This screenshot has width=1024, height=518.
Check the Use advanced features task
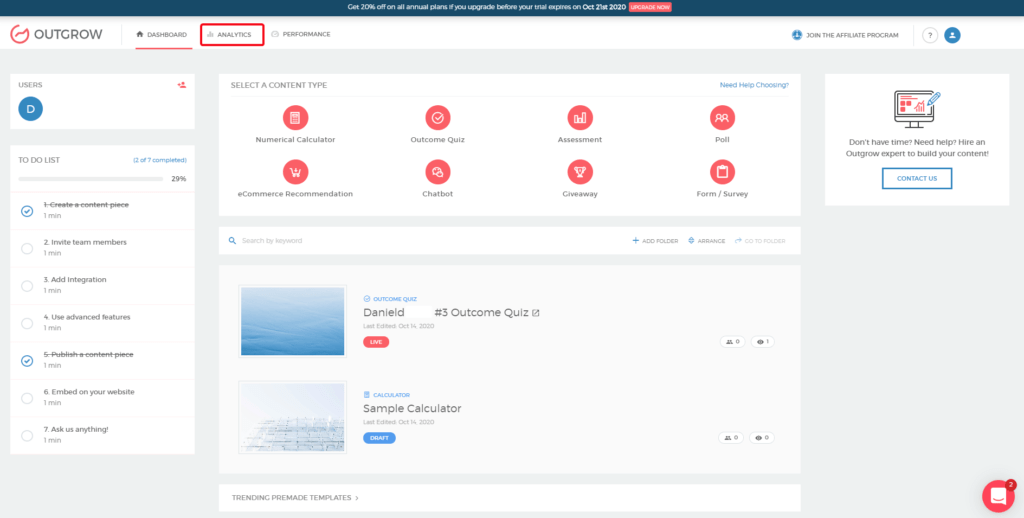[27, 323]
